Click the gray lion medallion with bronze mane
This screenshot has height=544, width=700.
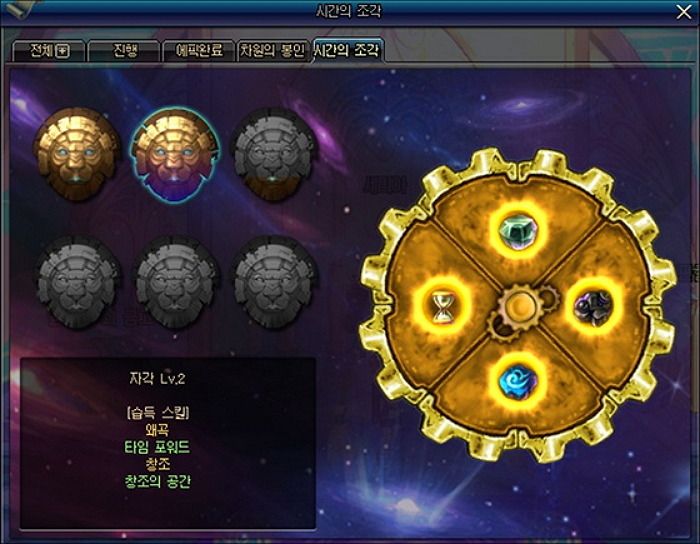pyautogui.click(x=273, y=154)
